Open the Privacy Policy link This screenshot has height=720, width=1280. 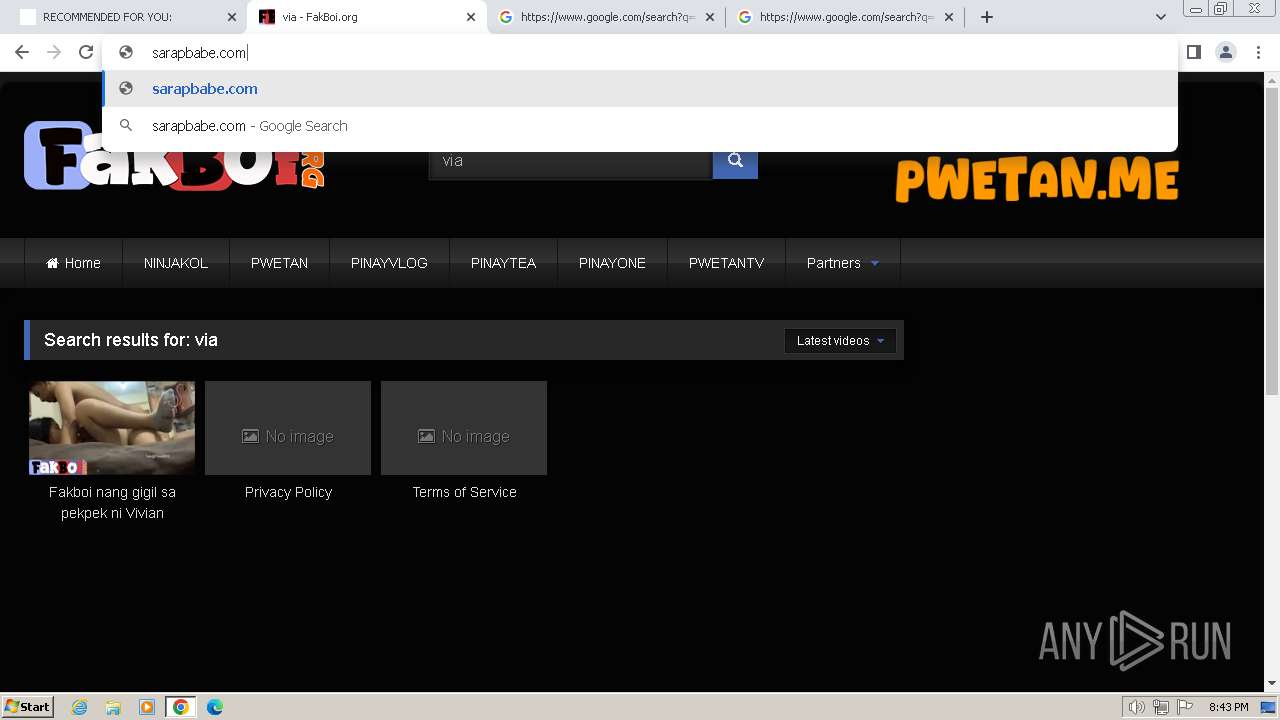(x=288, y=492)
